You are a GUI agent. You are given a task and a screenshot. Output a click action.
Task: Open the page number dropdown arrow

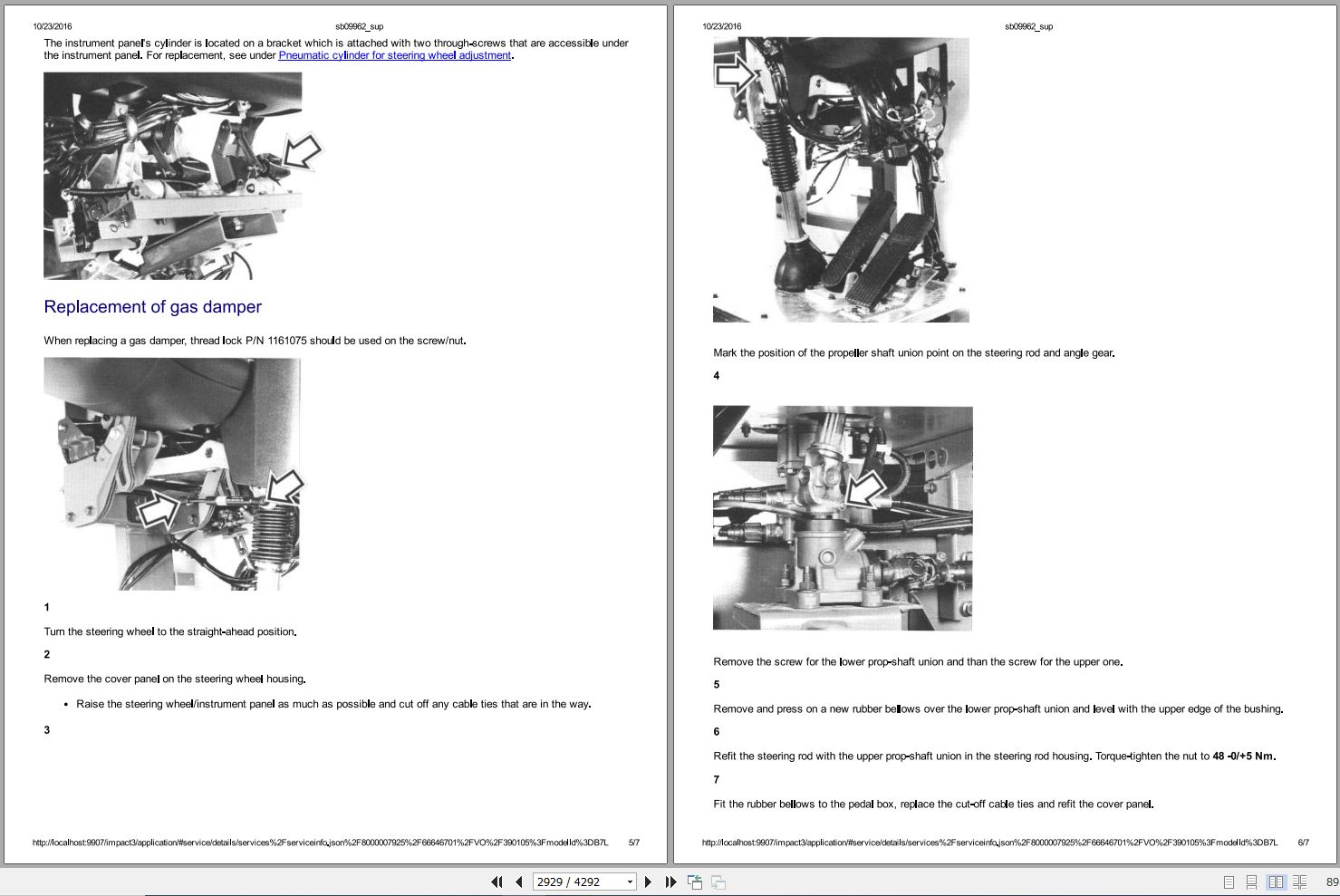click(x=630, y=882)
